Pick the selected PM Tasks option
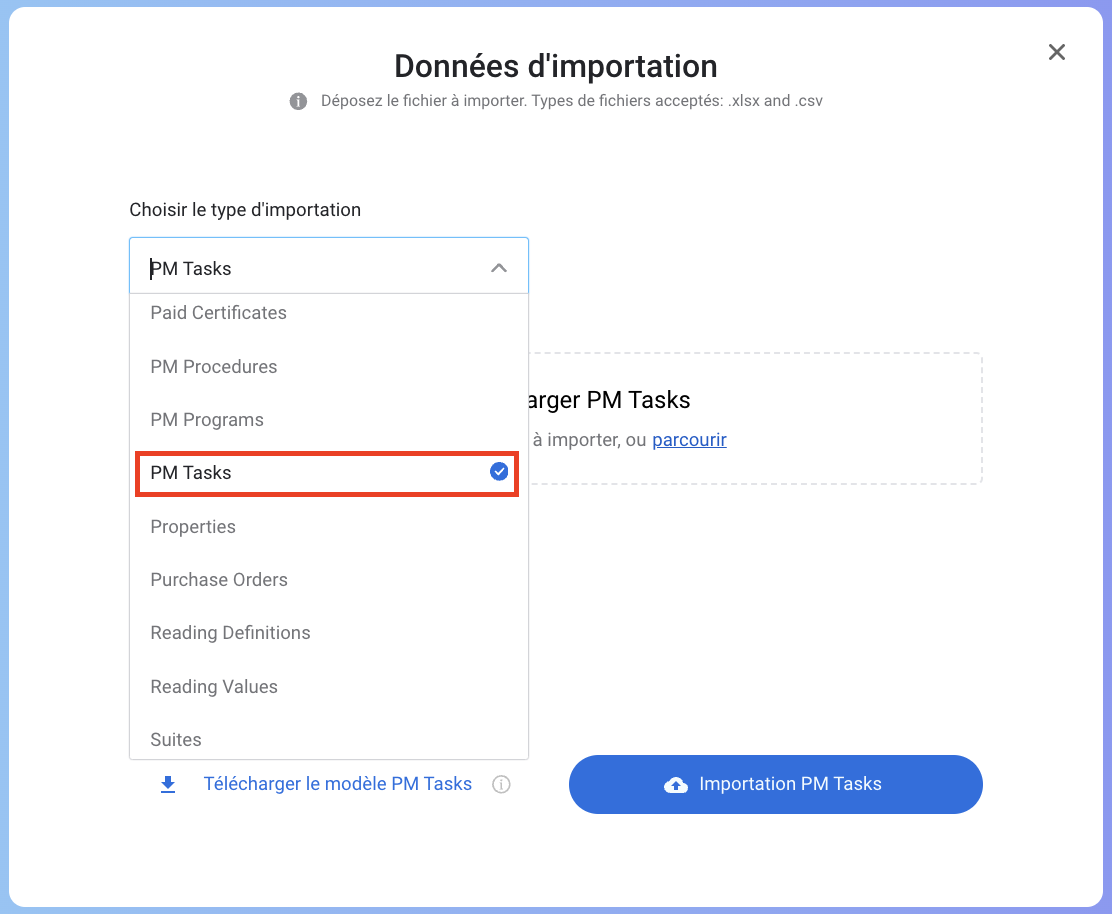Image resolution: width=1112 pixels, height=914 pixels. tap(191, 473)
